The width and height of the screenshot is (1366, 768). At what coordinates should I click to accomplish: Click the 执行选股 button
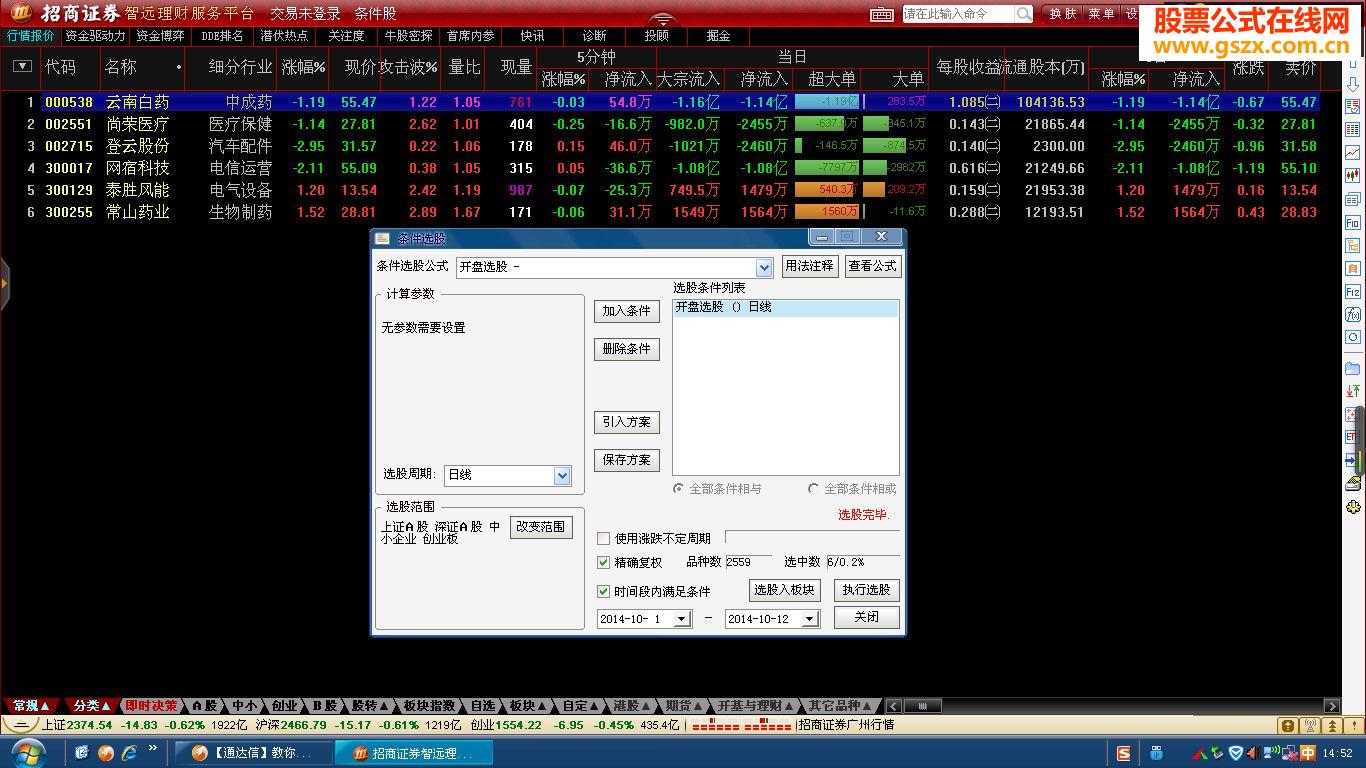[866, 590]
